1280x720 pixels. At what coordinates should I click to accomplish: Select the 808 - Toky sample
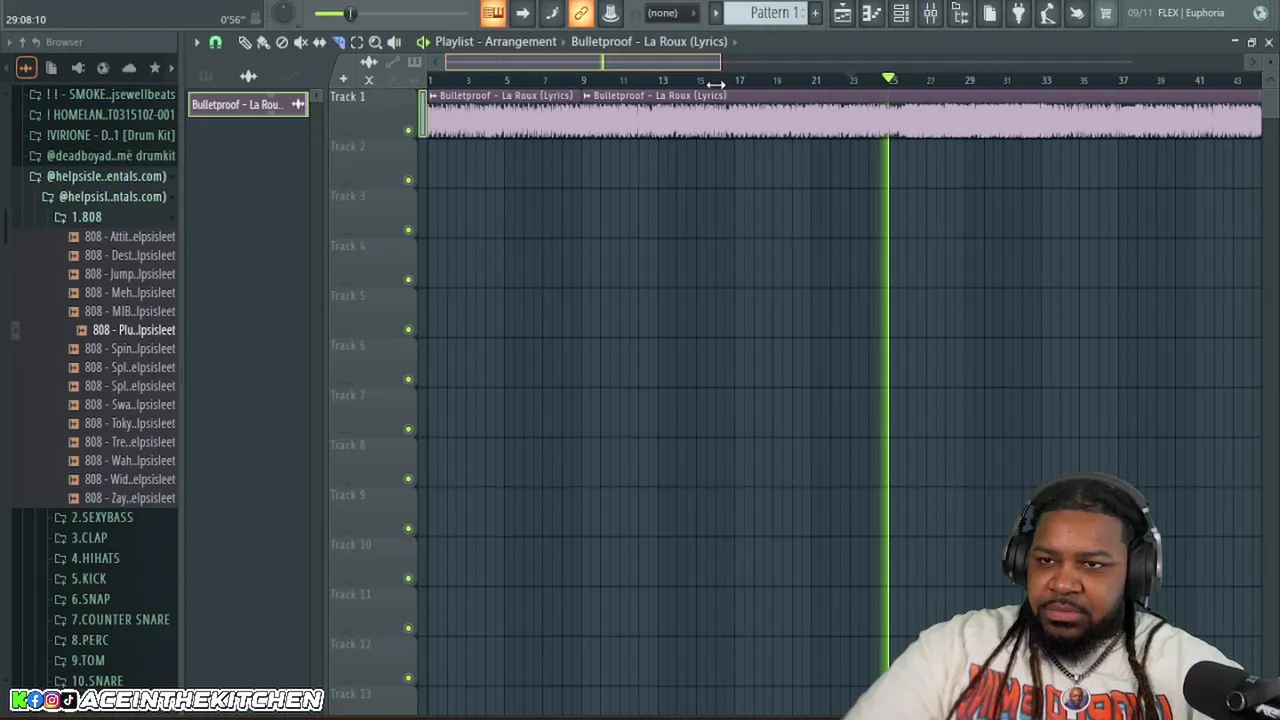coord(122,423)
